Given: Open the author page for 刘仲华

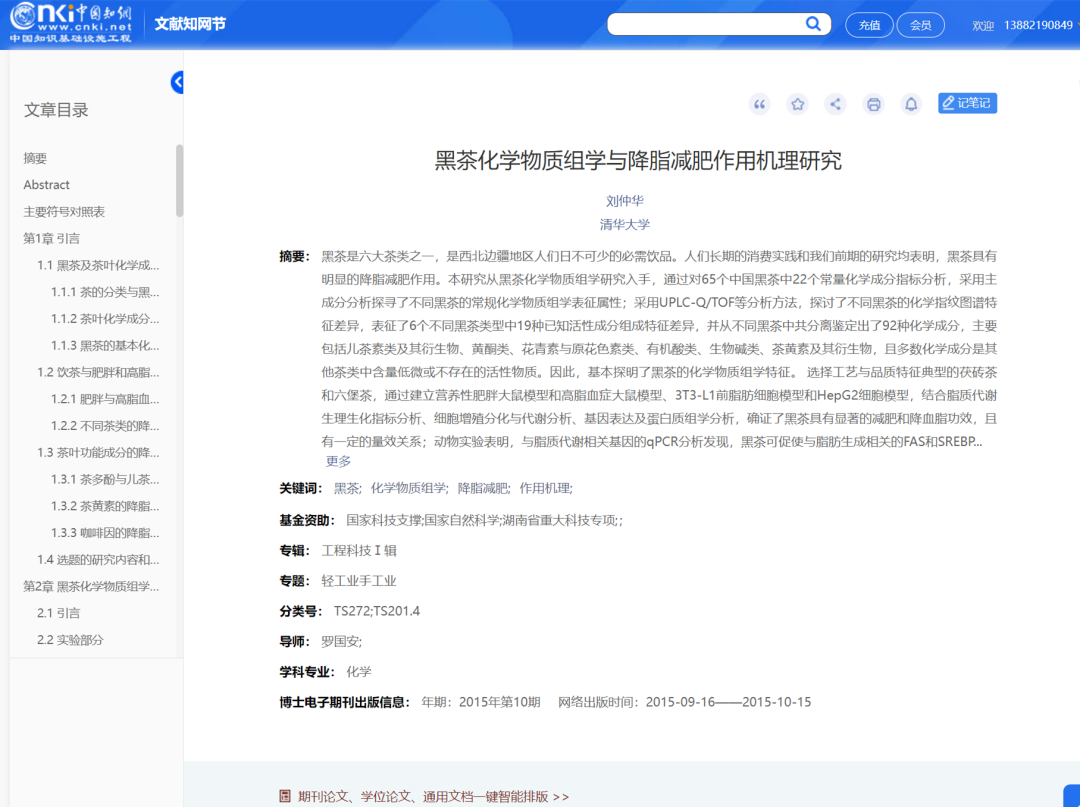Looking at the screenshot, I should click(x=624, y=198).
